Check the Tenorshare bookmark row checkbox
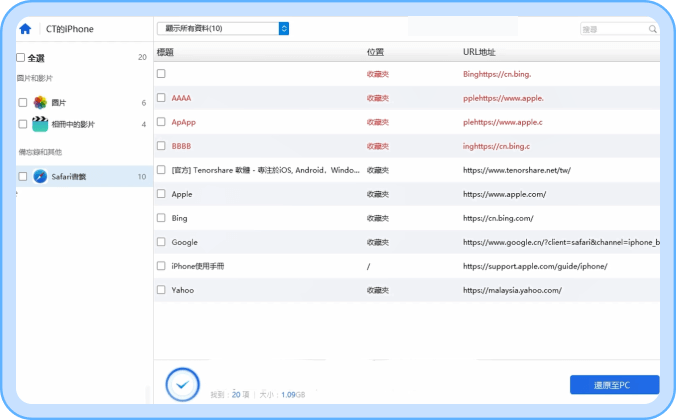The image size is (676, 420). pos(161,169)
